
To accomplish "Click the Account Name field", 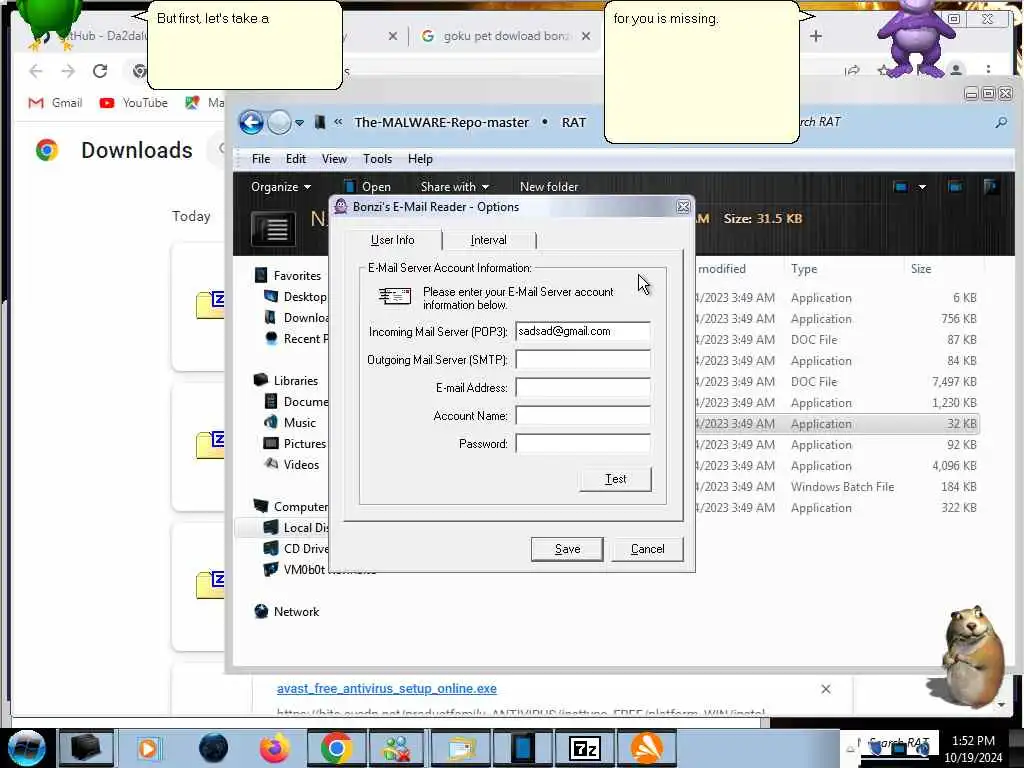I will click(x=583, y=415).
